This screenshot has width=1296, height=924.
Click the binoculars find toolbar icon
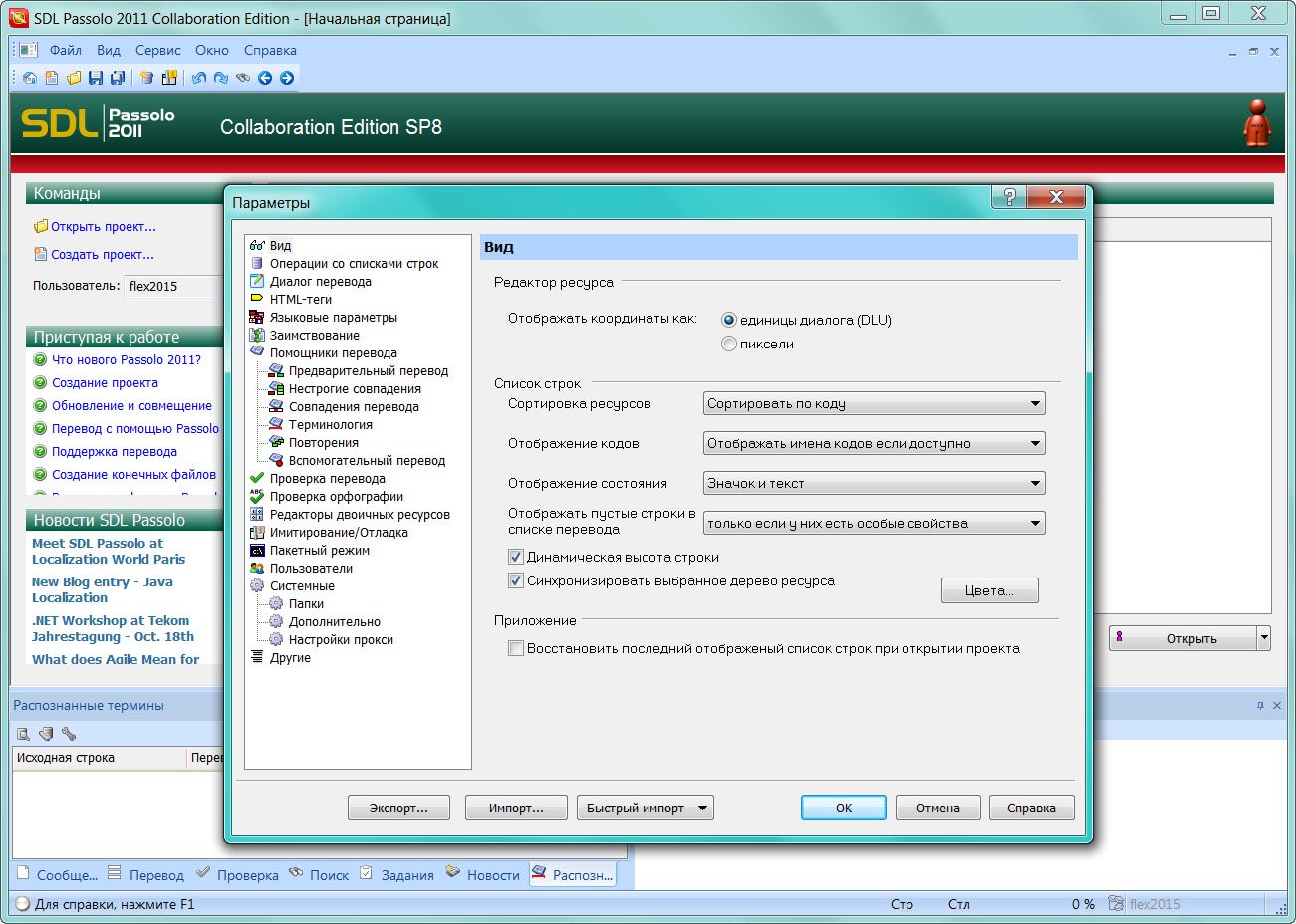click(243, 78)
